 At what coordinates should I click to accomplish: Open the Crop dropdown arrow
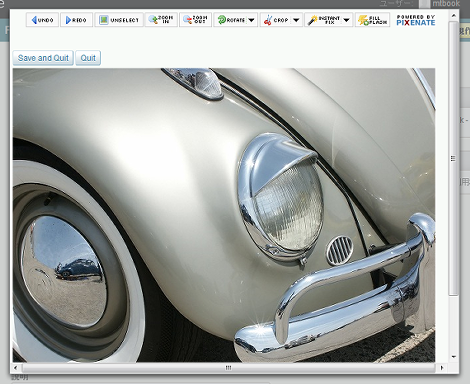[296, 20]
